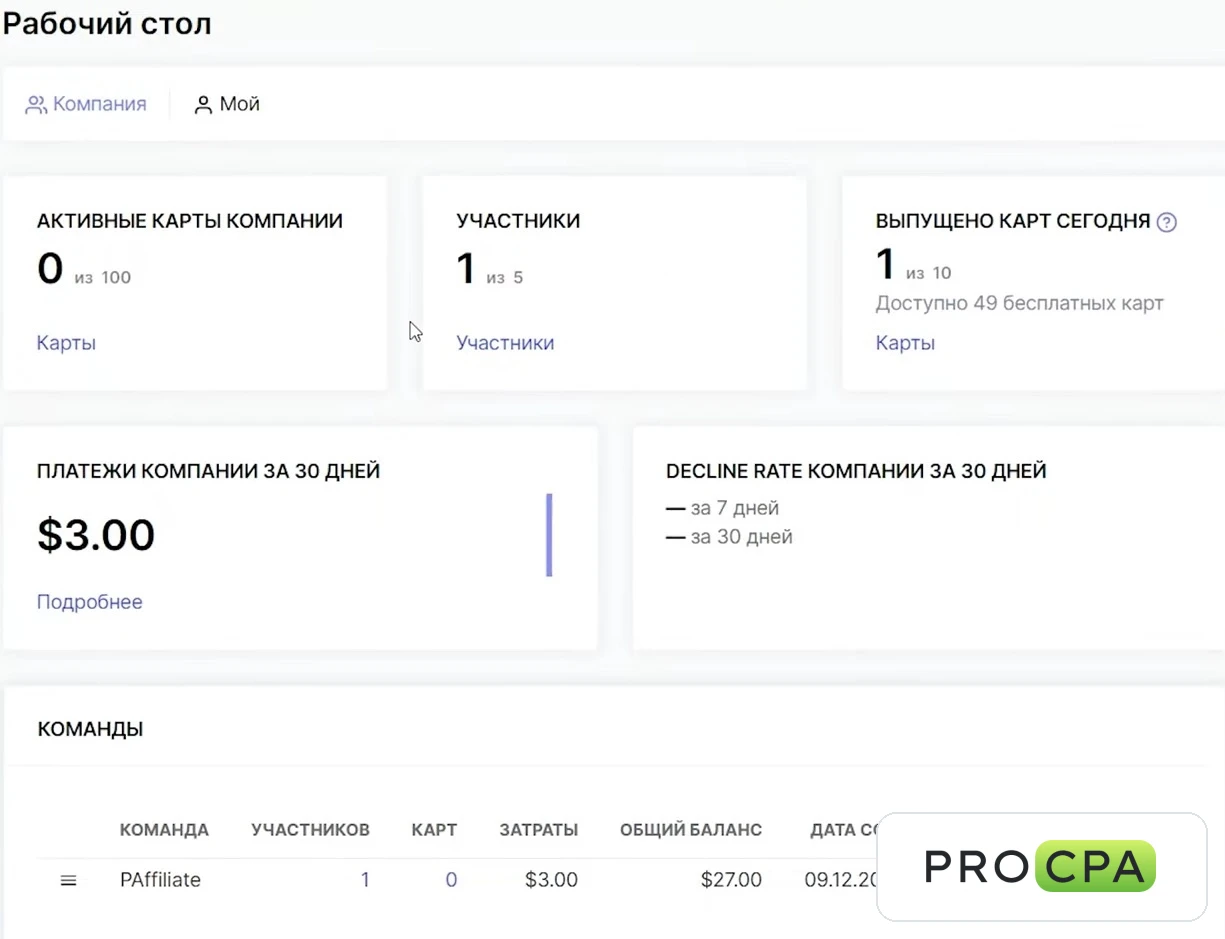The width and height of the screenshot is (1225, 939).
Task: Click cards count 0 in PAffiliate row
Action: [451, 880]
